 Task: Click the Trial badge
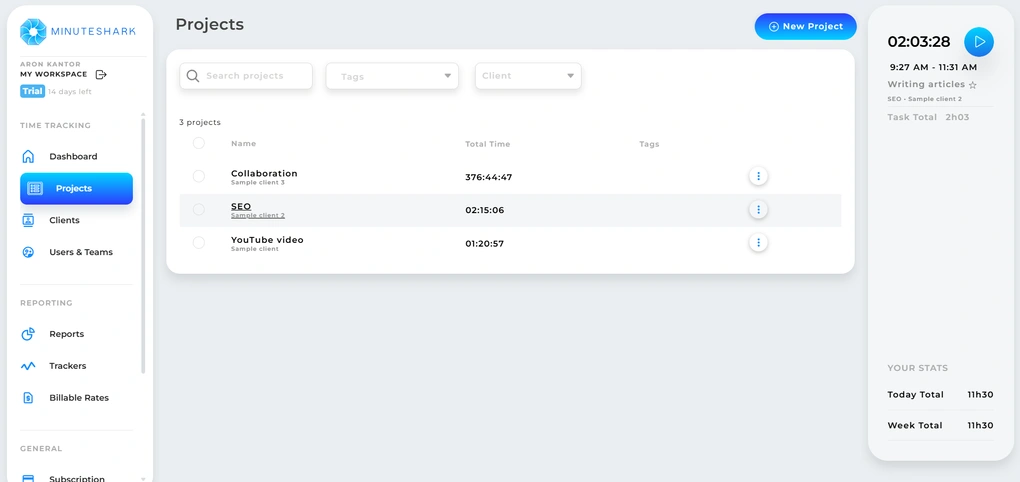click(x=32, y=92)
